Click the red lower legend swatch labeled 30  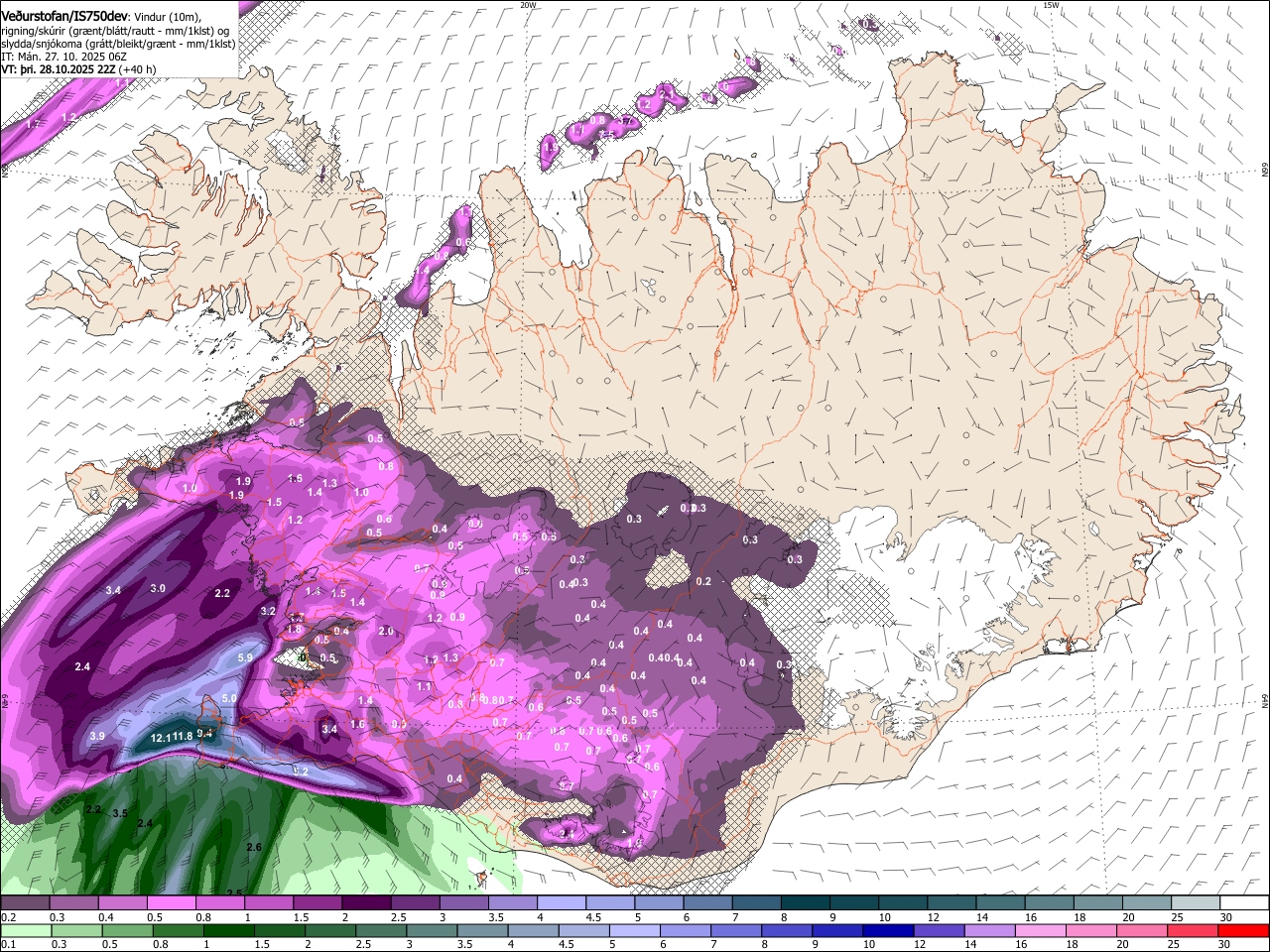click(1243, 930)
